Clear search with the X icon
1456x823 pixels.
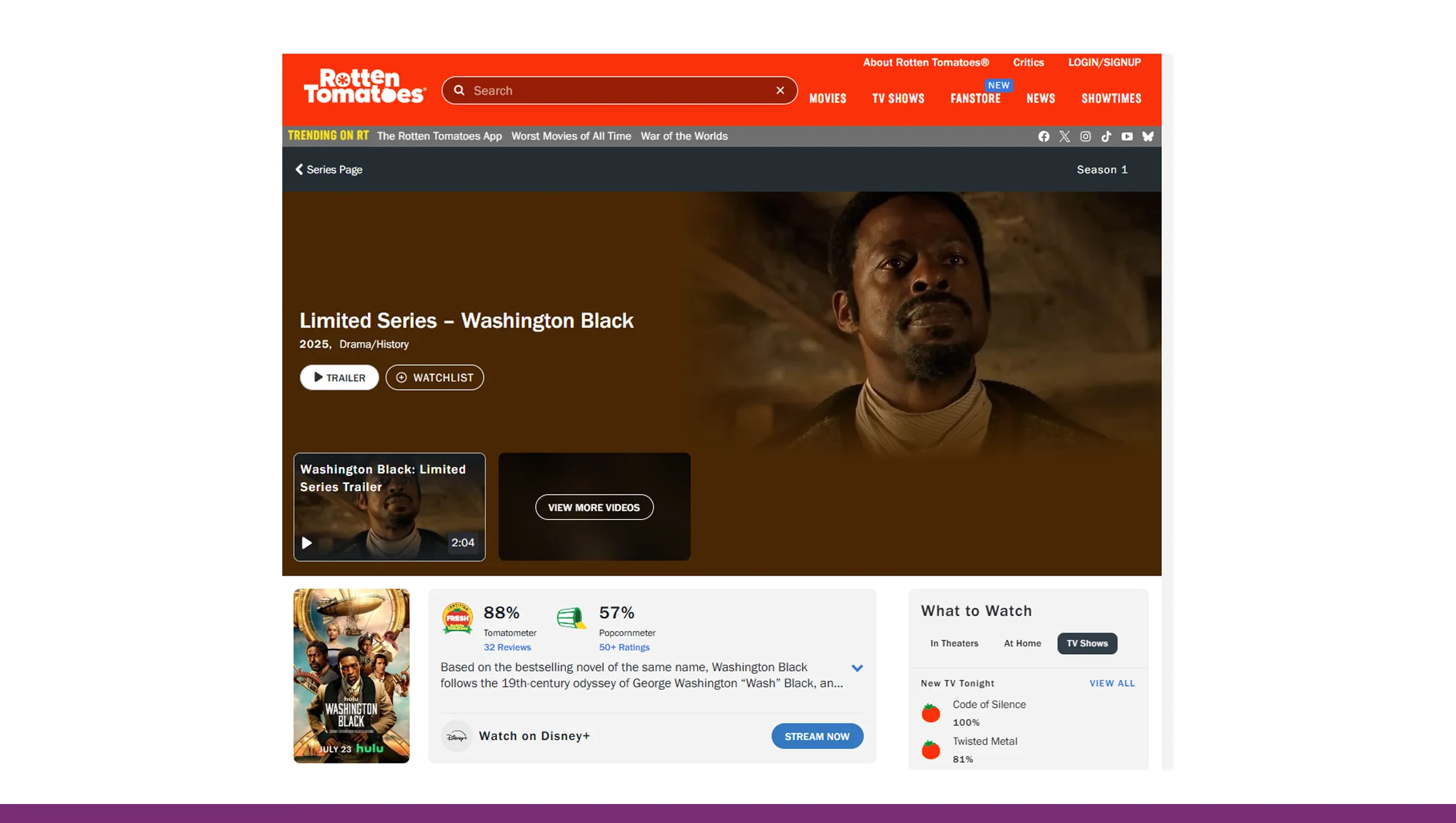pyautogui.click(x=780, y=90)
